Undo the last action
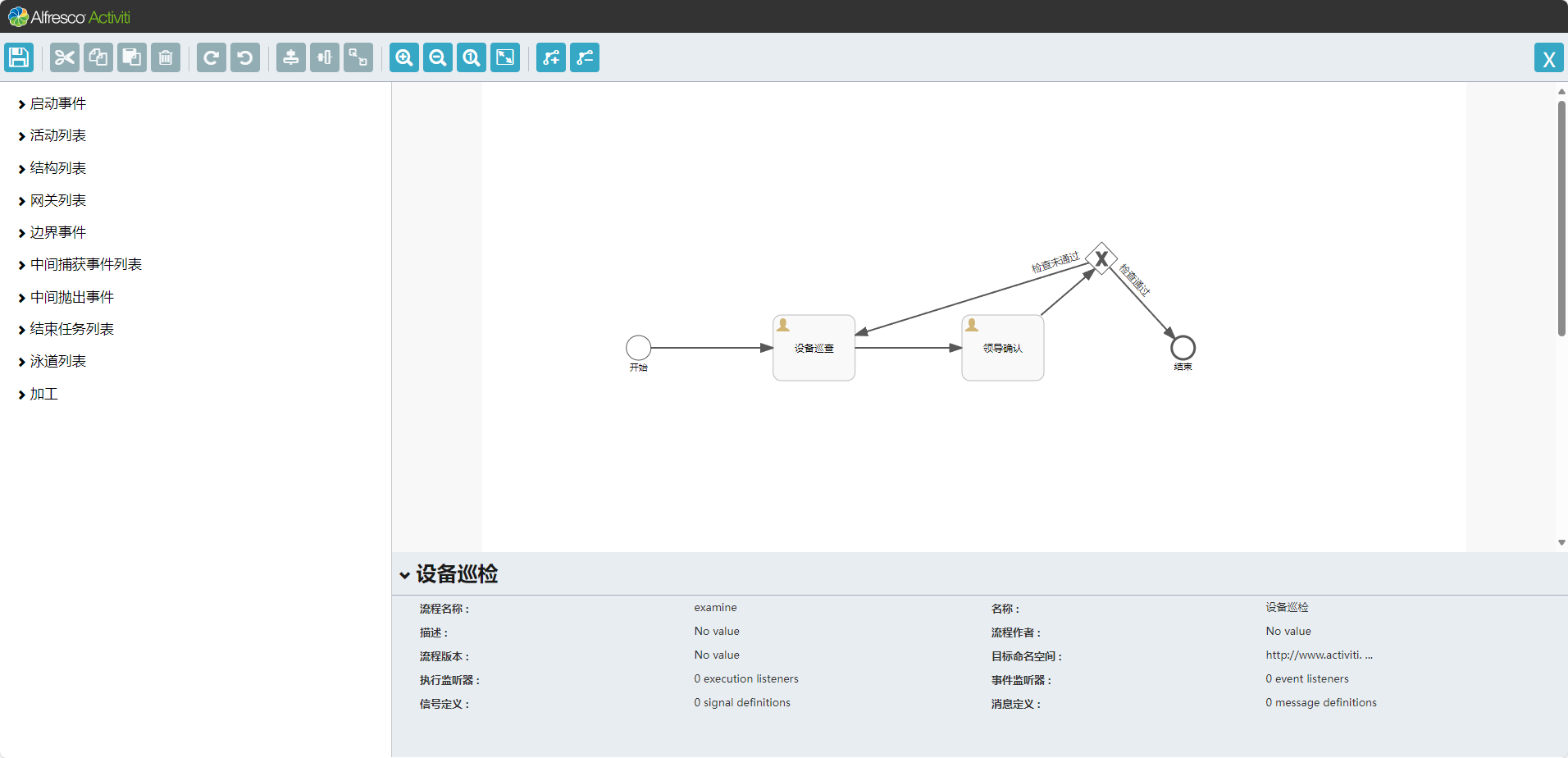This screenshot has width=1568, height=758. [x=245, y=57]
